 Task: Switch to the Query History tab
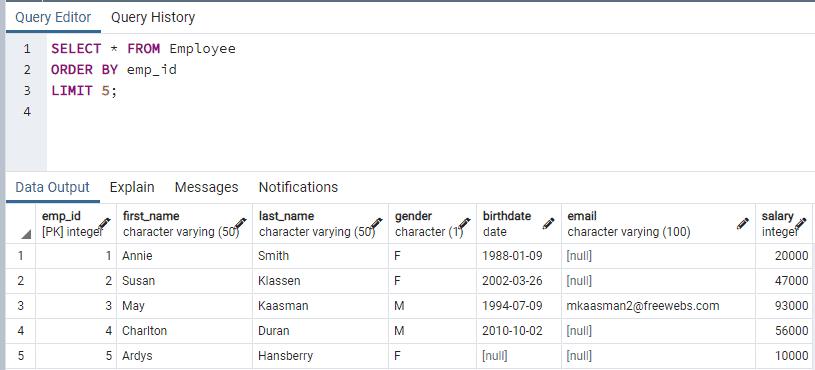(153, 18)
